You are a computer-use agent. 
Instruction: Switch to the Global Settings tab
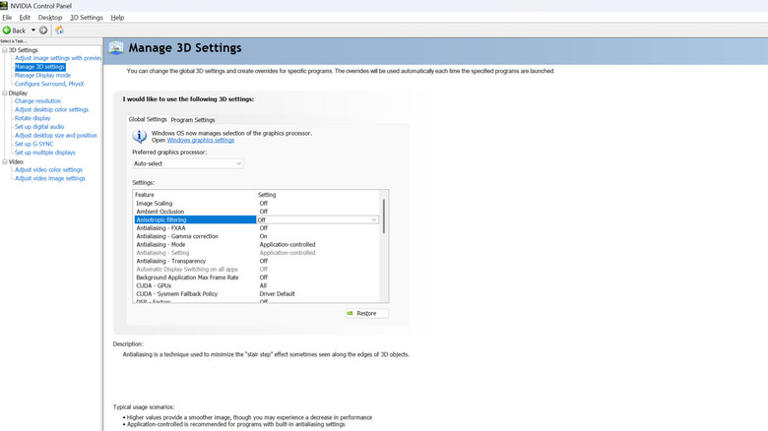[147, 120]
